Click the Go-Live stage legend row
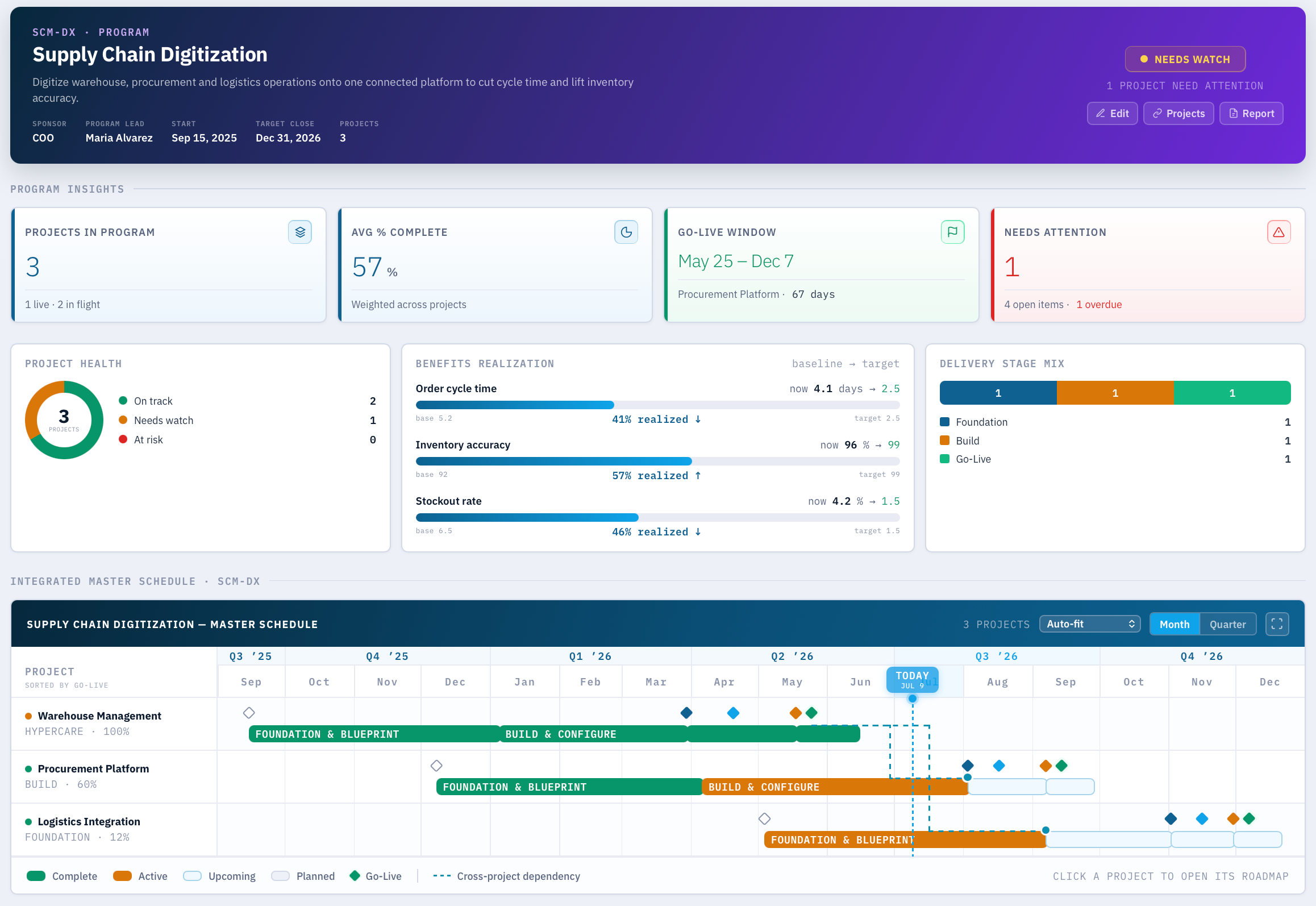The width and height of the screenshot is (1316, 906). [1115, 459]
